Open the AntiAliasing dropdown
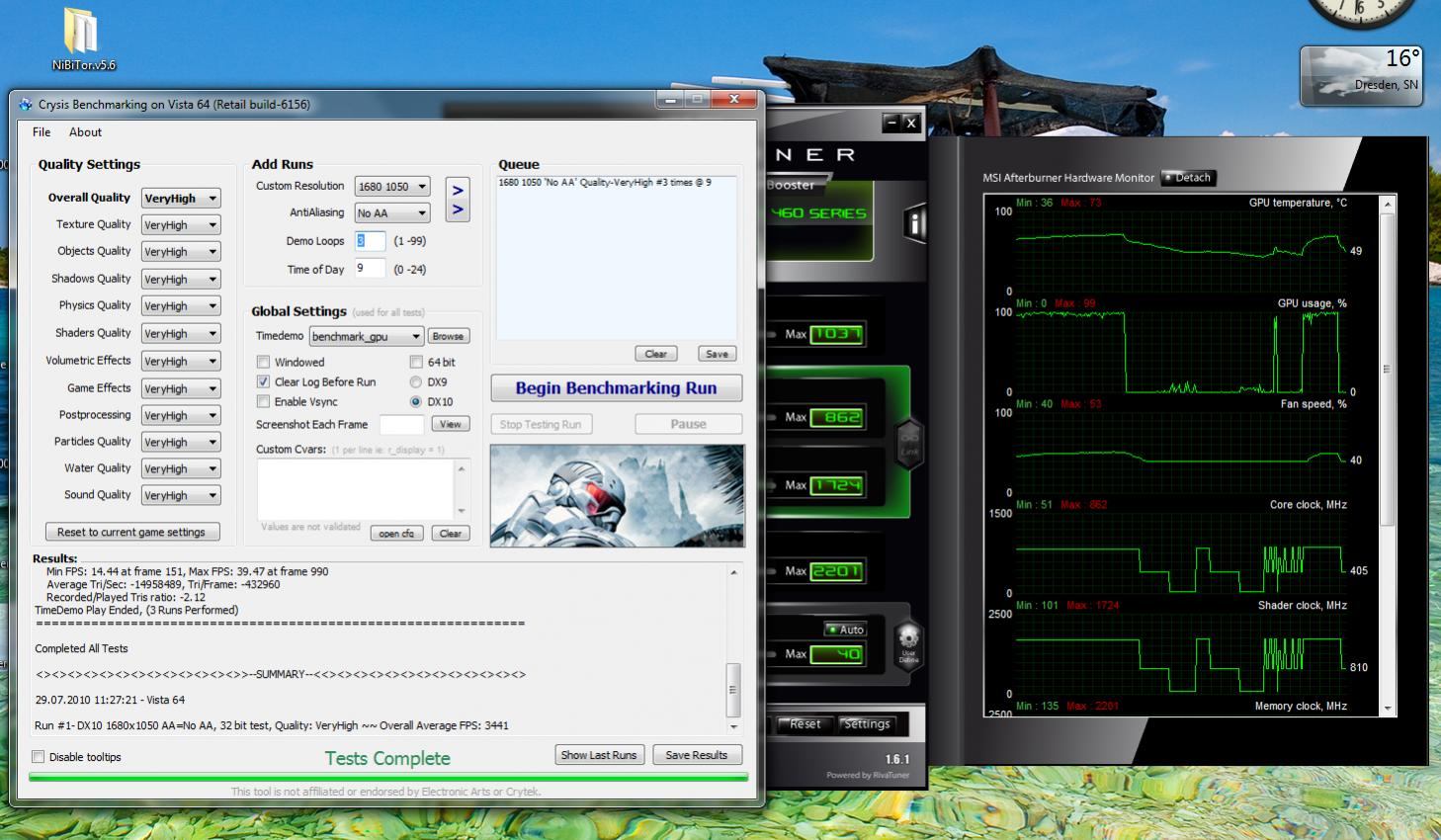 pyautogui.click(x=392, y=213)
